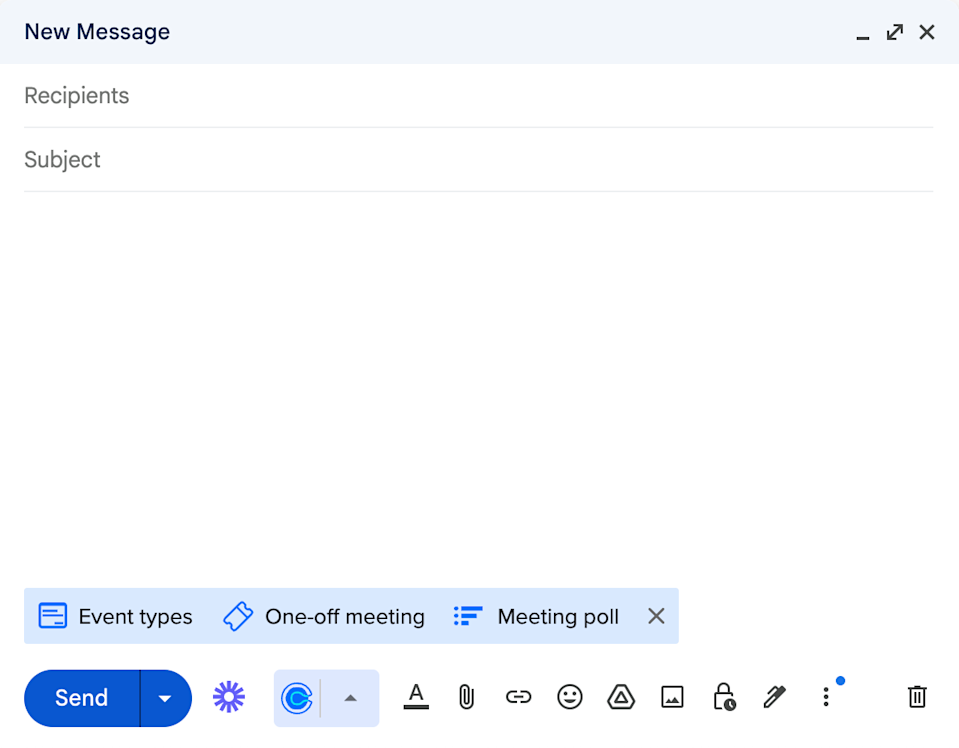The image size is (959, 748).
Task: Select the Meeting poll option
Action: [x=535, y=616]
